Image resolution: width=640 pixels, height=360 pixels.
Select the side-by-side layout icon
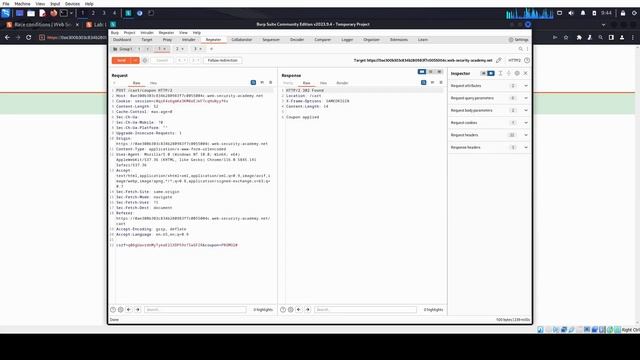tap(422, 72)
